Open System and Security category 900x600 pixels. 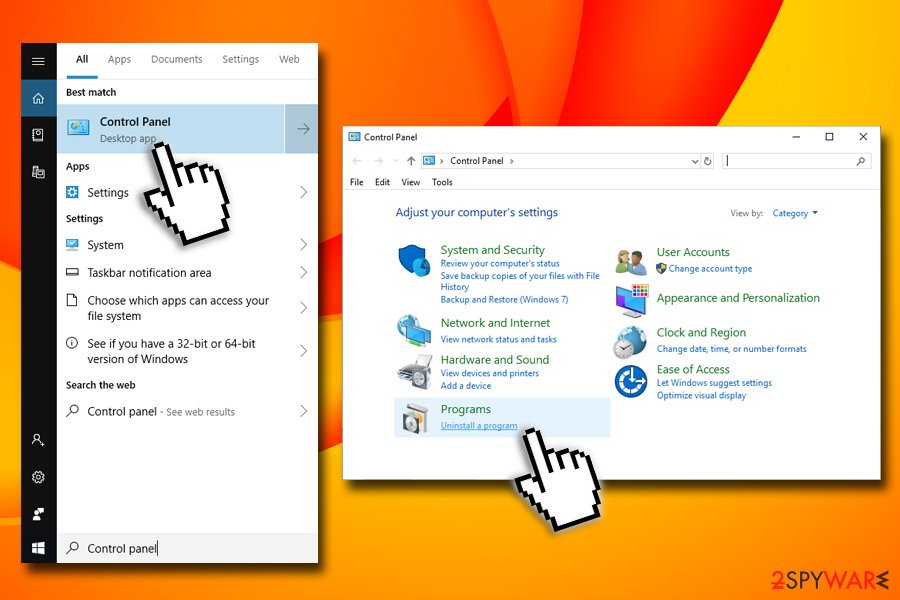click(492, 250)
